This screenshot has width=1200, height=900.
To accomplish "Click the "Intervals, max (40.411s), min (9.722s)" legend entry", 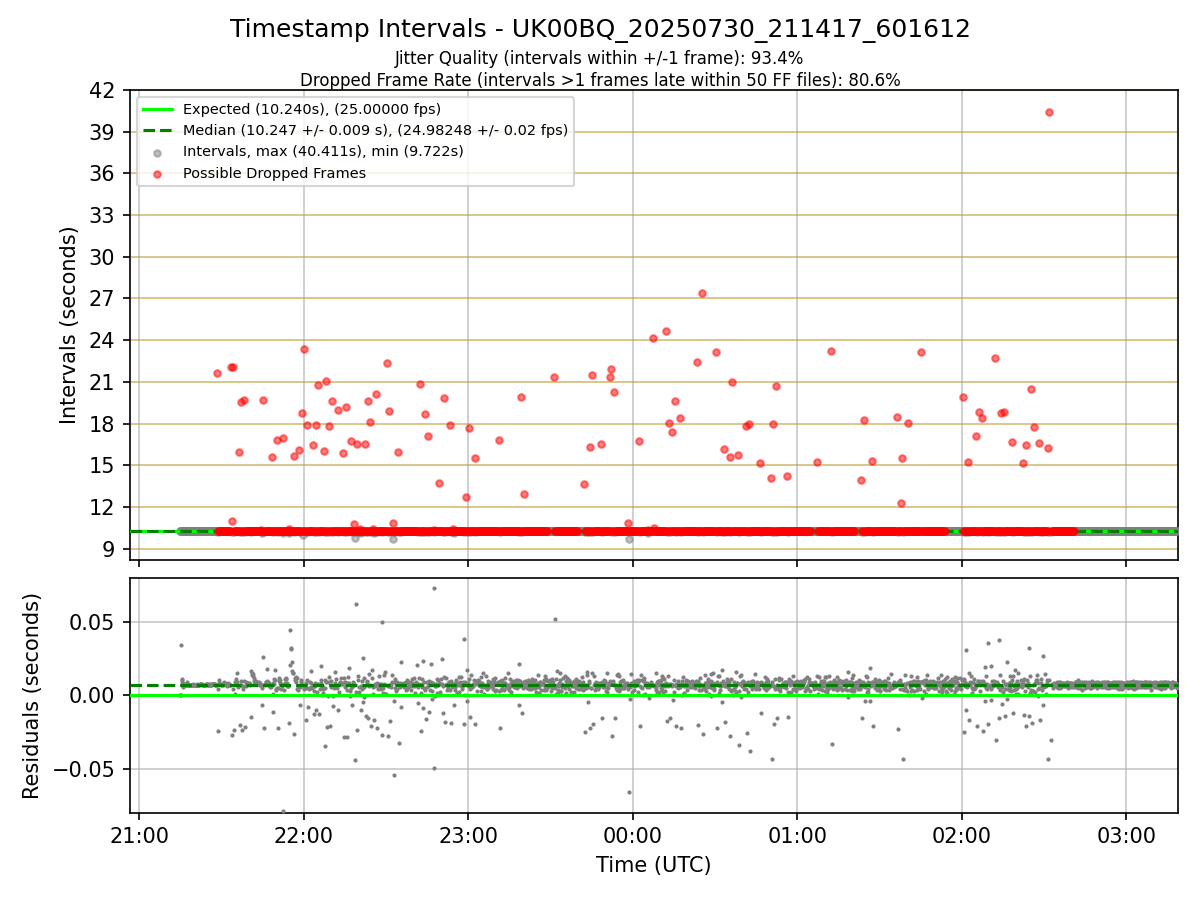I will click(x=323, y=151).
